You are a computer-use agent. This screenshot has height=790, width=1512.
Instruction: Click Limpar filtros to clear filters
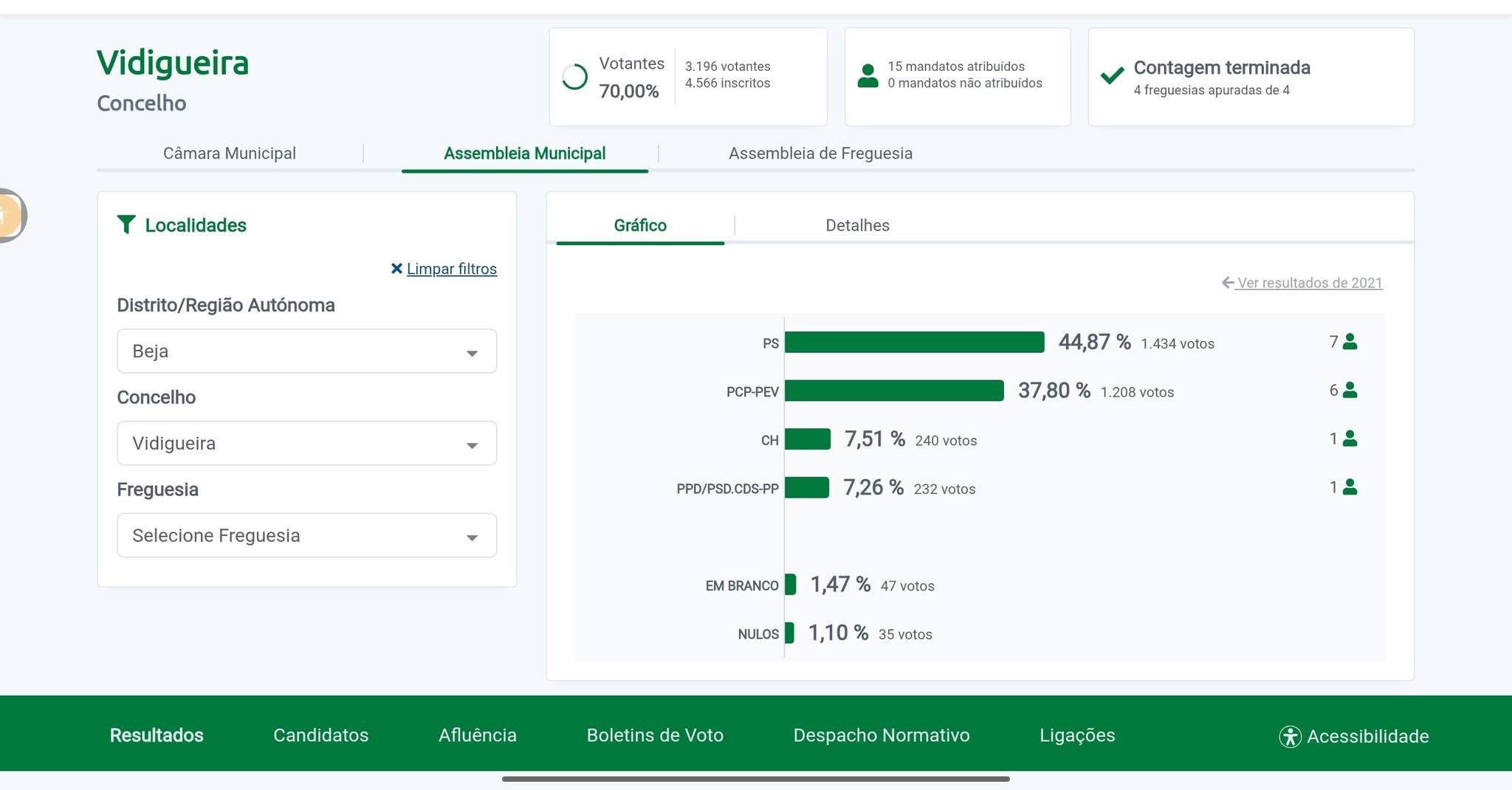pyautogui.click(x=451, y=269)
